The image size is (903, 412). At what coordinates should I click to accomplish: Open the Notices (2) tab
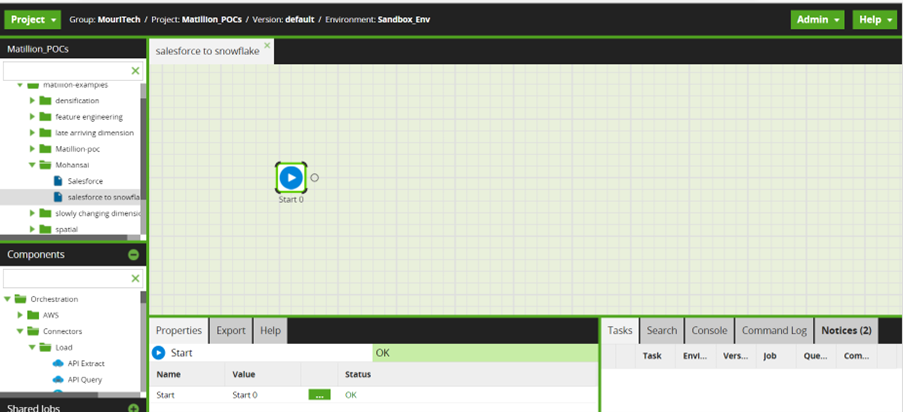[x=846, y=330]
